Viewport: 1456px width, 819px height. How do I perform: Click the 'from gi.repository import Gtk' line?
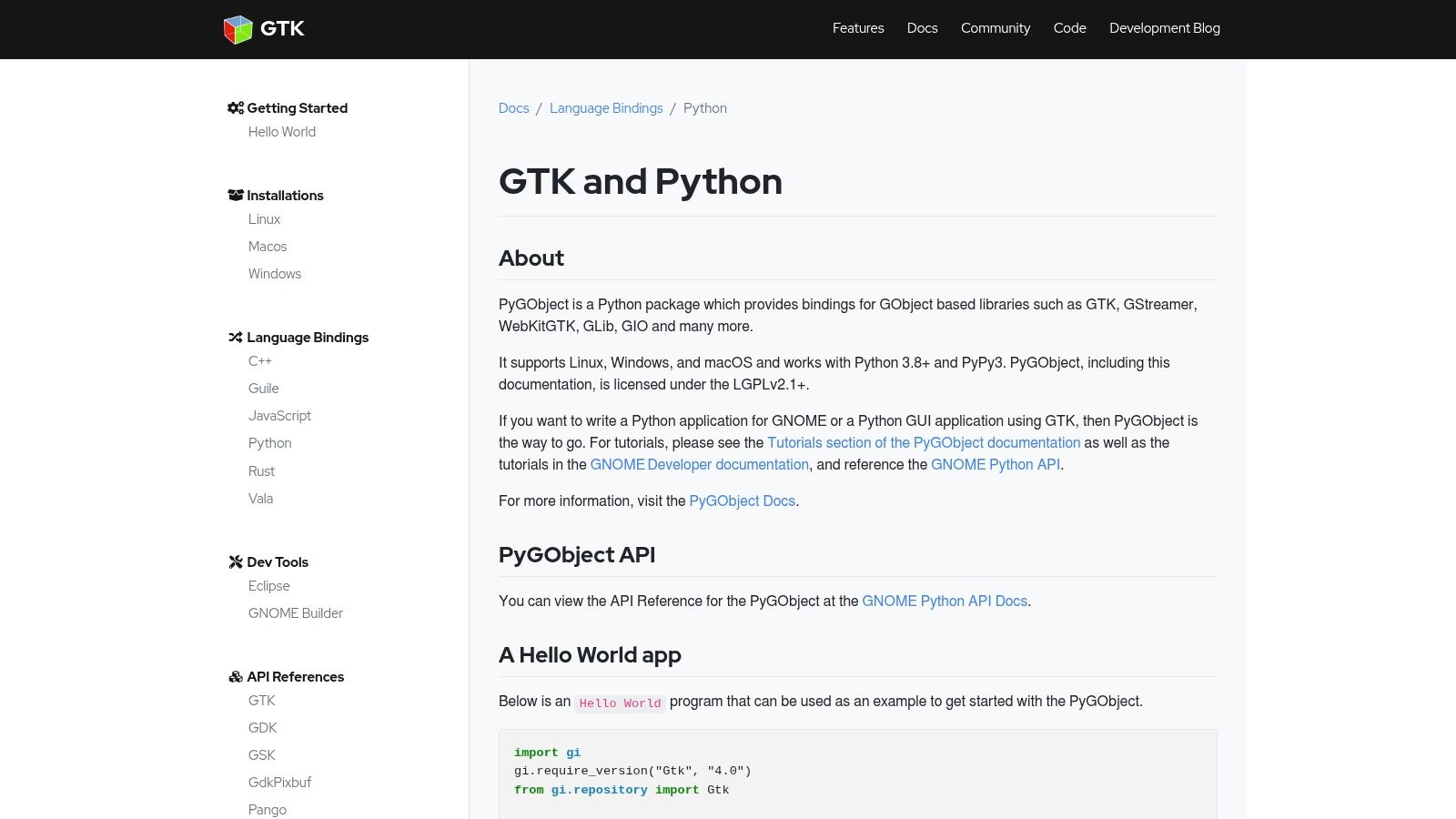point(622,790)
